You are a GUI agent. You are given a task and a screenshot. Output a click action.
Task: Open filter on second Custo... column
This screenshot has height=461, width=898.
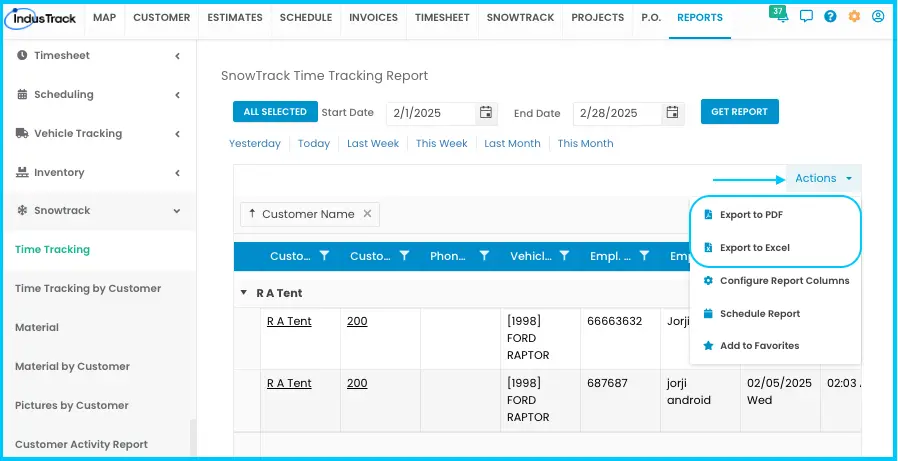pos(404,256)
